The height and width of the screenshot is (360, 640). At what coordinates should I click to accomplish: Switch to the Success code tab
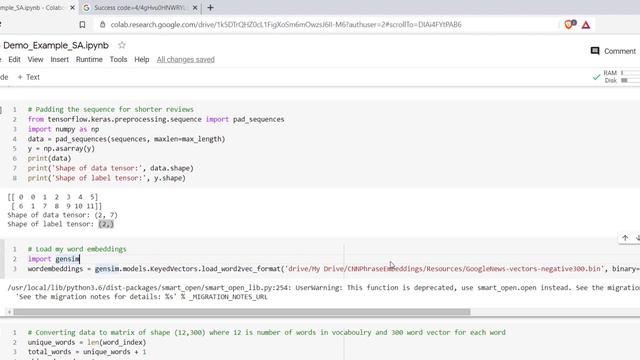point(140,8)
